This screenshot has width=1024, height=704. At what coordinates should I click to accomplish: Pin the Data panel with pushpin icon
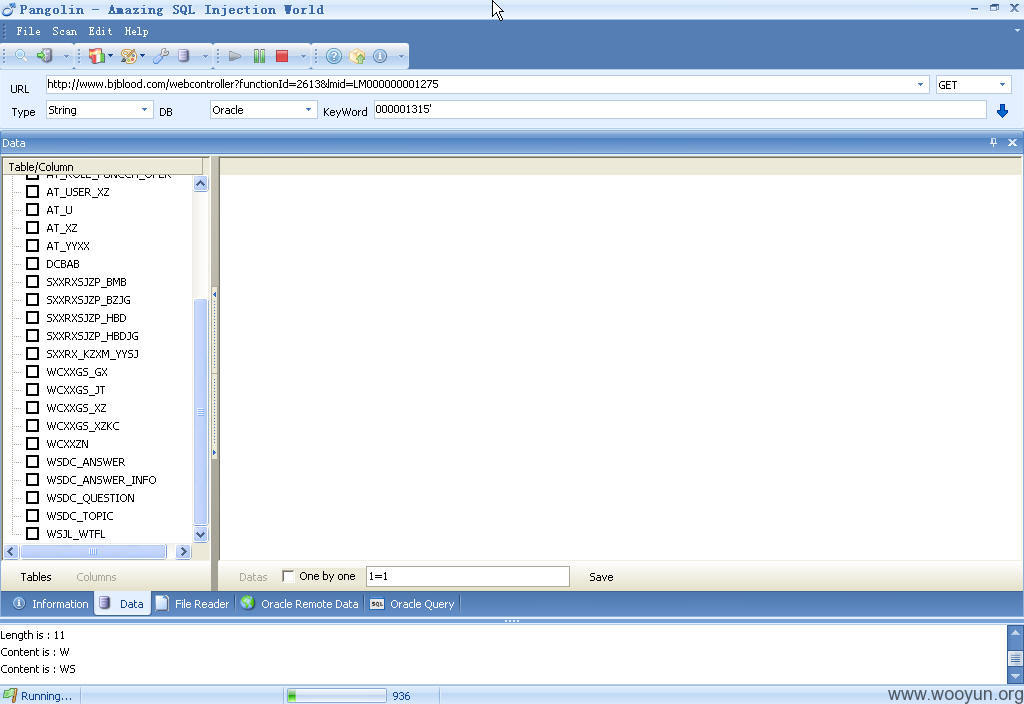(993, 142)
